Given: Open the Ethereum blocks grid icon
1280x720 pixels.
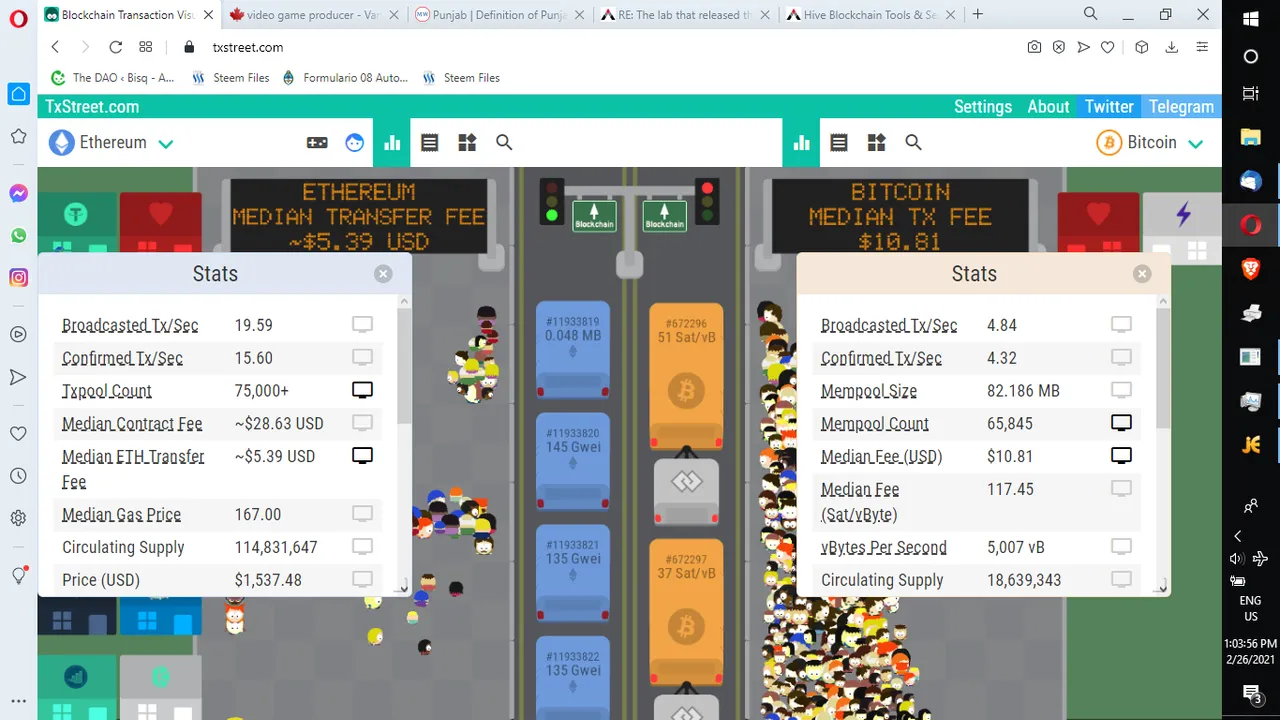Looking at the screenshot, I should coord(467,143).
